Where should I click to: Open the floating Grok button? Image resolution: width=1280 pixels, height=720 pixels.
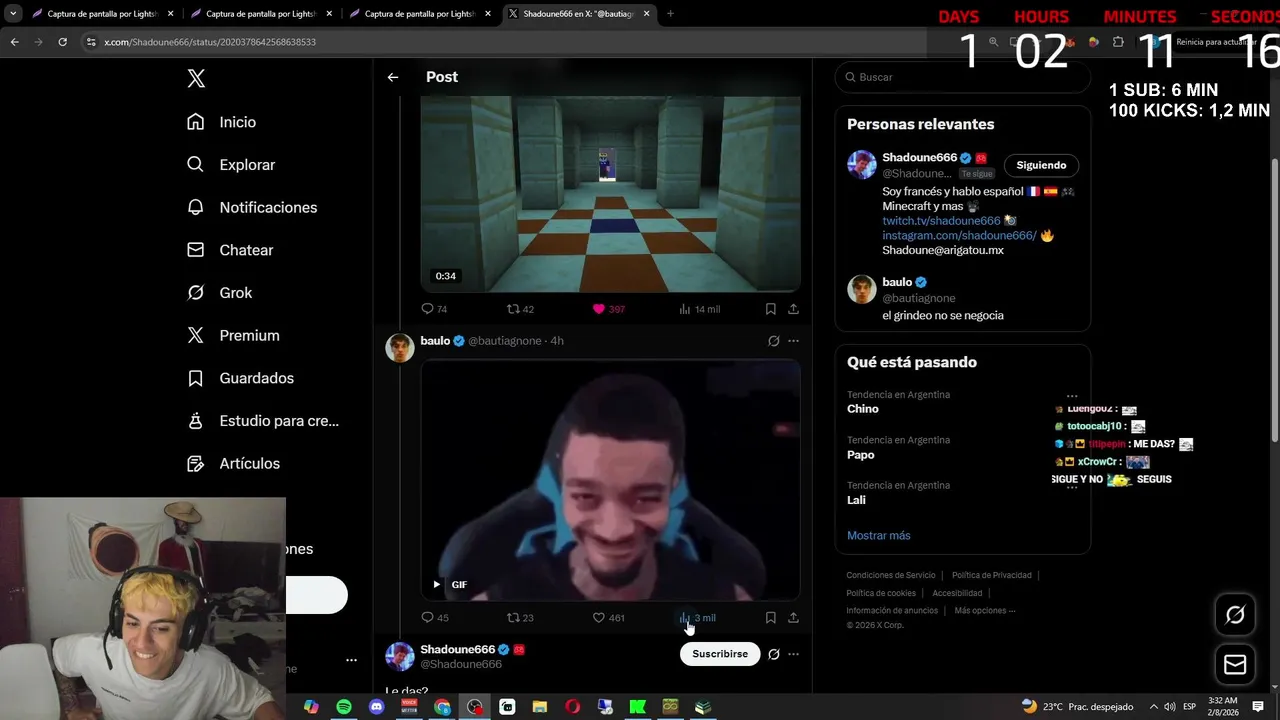[1235, 615]
